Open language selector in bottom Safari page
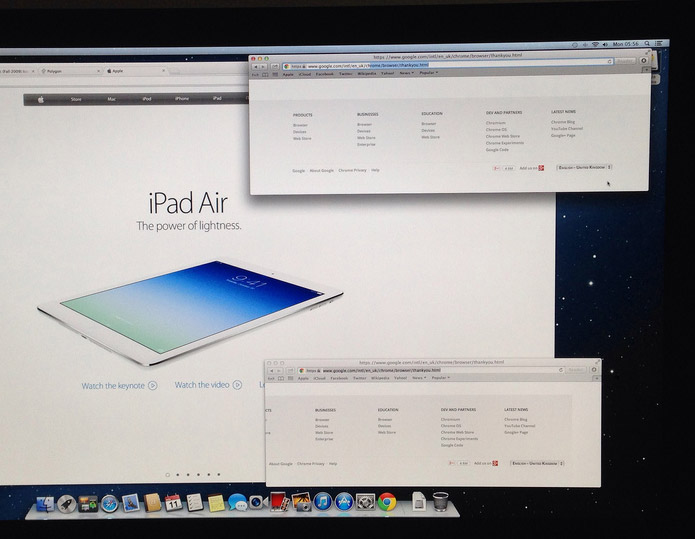Viewport: 695px width, 539px height. [x=537, y=463]
